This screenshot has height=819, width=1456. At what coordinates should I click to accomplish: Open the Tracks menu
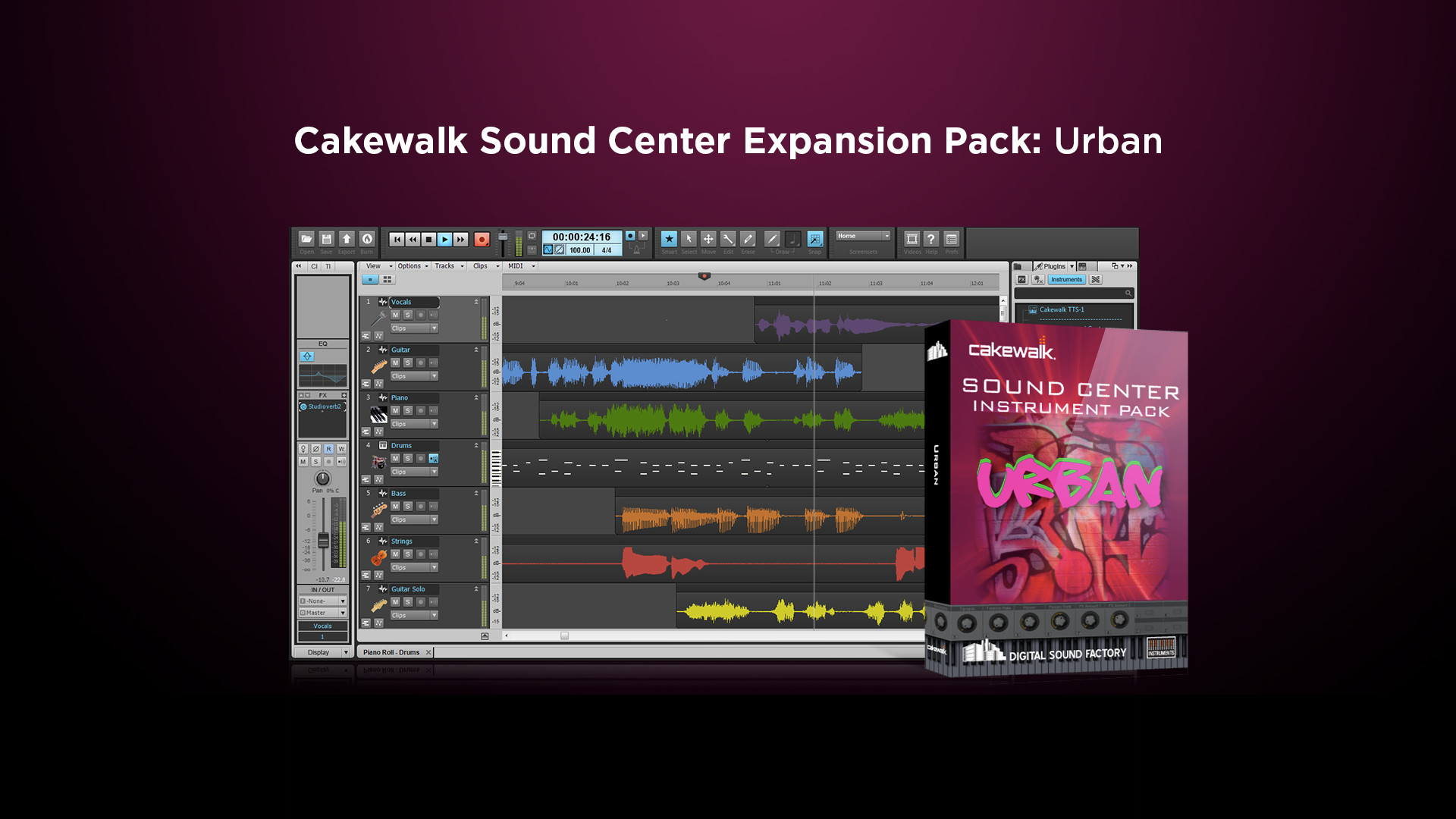pos(444,266)
